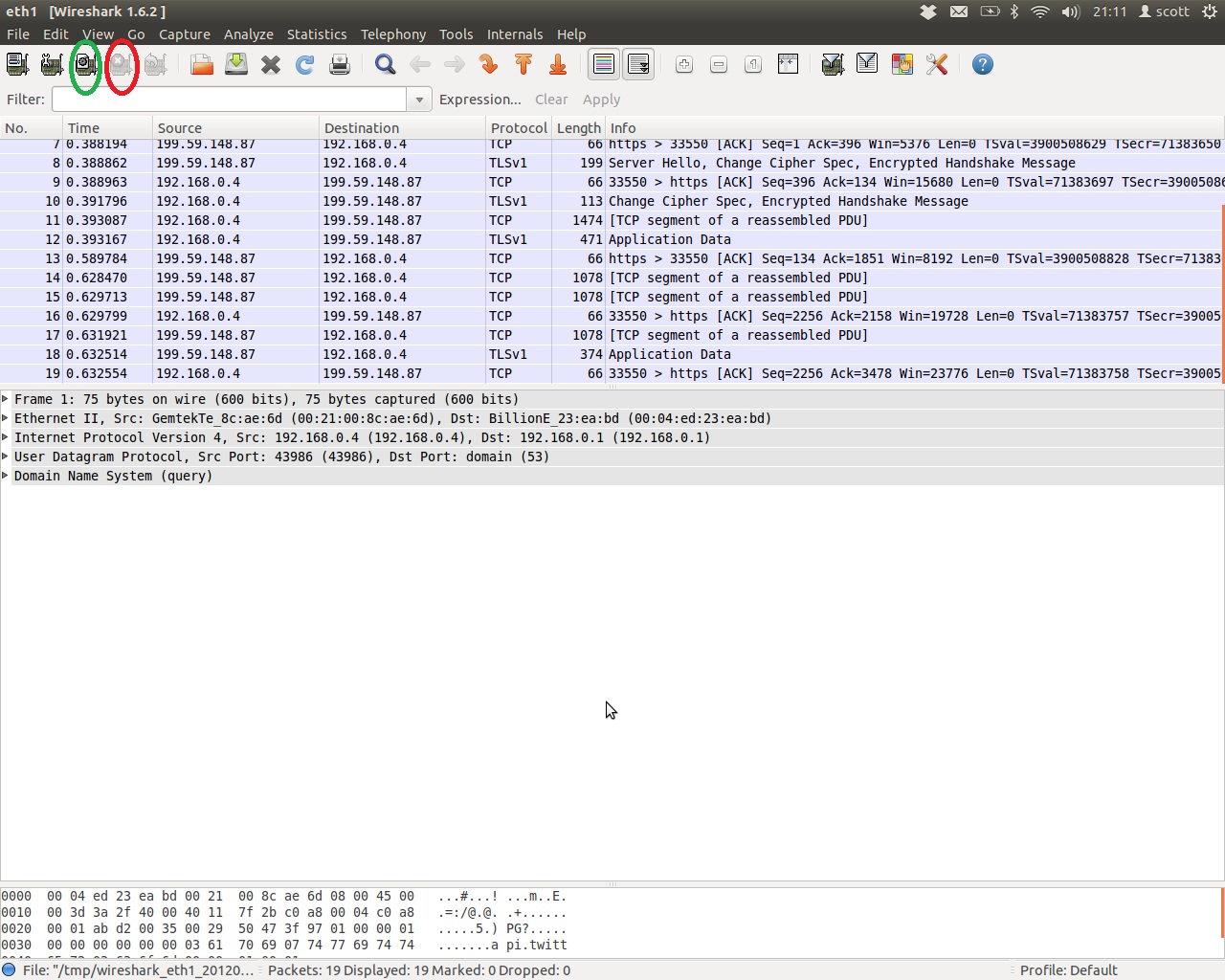Screen dimensions: 1225x980
Task: Click the Expression... button
Action: (480, 100)
